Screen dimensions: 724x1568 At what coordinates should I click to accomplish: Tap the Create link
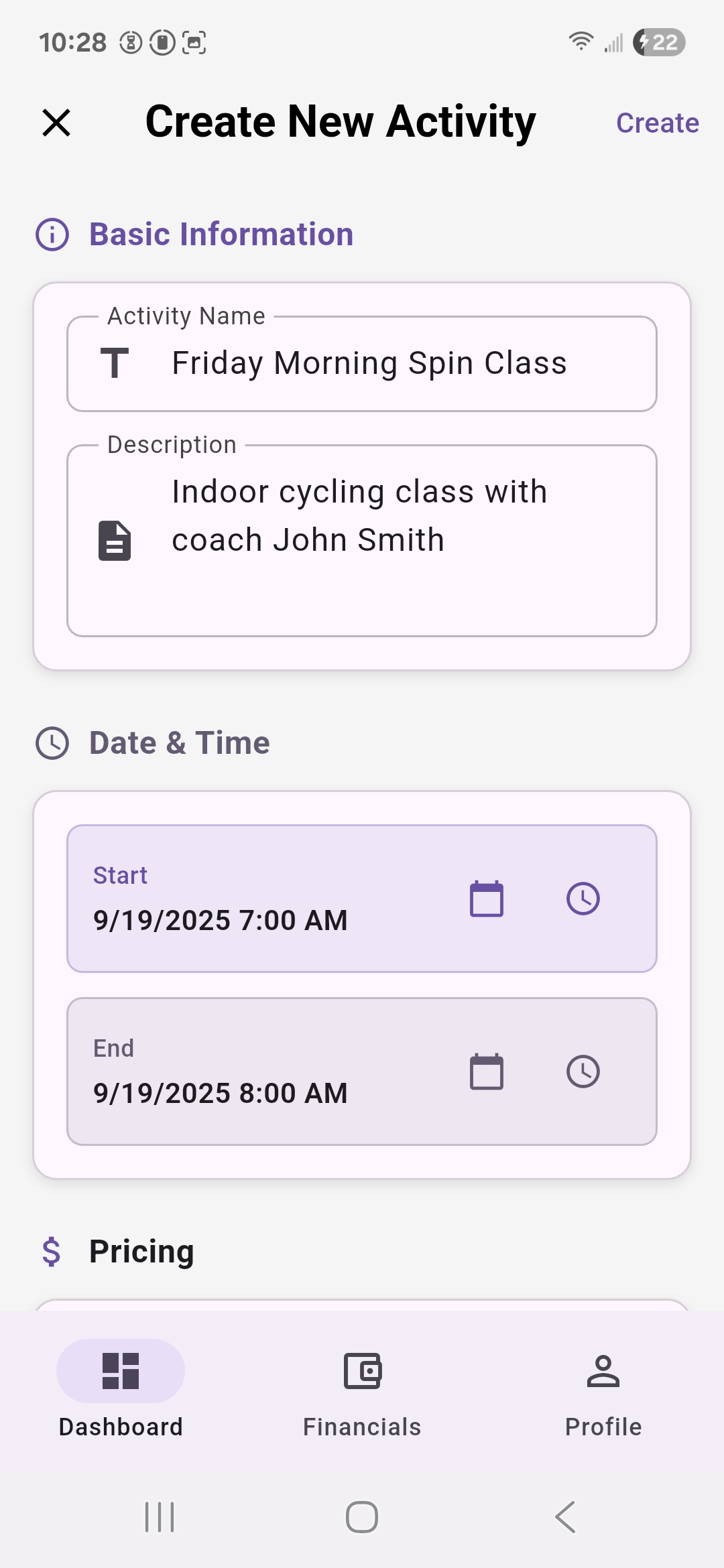tap(657, 123)
